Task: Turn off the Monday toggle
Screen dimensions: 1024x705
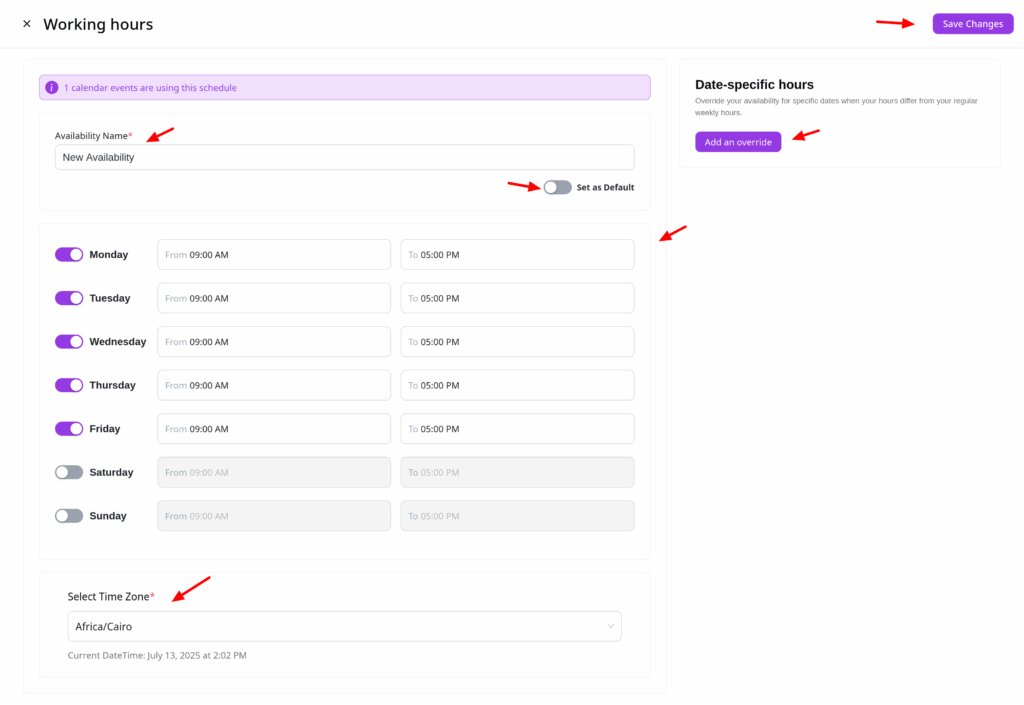Action: pos(69,255)
